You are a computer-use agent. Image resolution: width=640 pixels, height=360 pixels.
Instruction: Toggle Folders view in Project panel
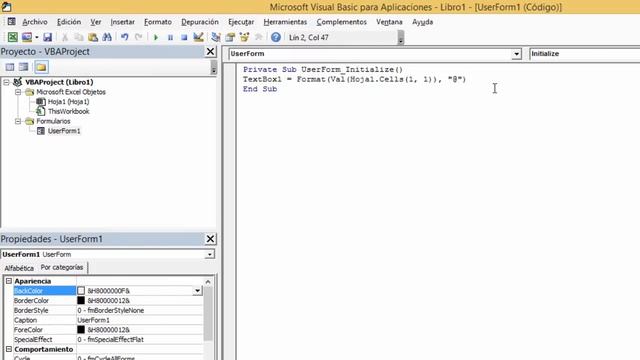[41, 67]
